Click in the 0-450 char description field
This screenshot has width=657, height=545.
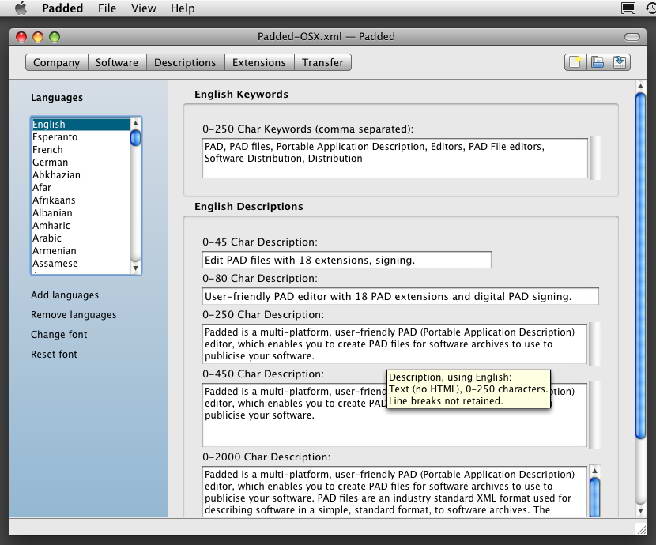pyautogui.click(x=395, y=415)
